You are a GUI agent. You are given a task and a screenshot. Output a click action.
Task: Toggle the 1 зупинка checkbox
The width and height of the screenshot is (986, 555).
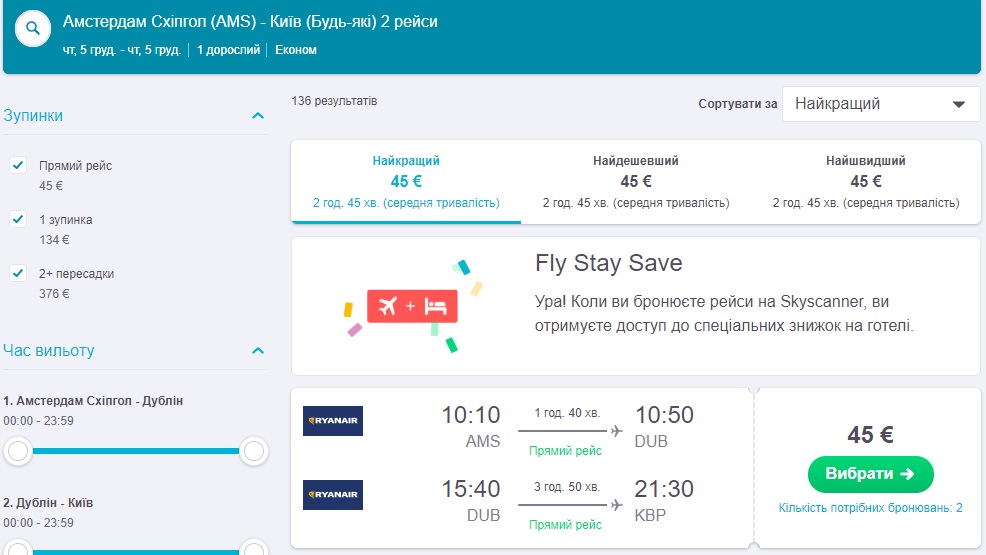[18, 219]
